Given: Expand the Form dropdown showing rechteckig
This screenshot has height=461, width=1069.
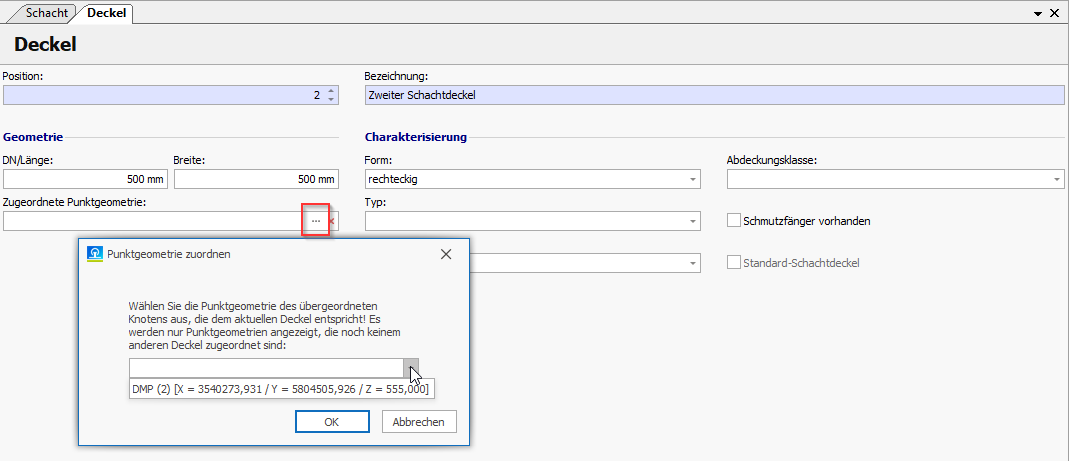Looking at the screenshot, I should (x=692, y=180).
